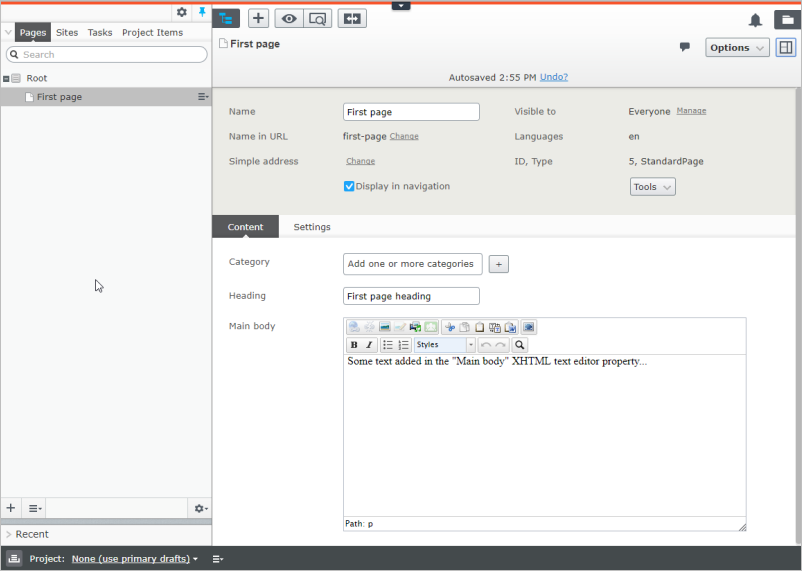Click the Undo? link
The width and height of the screenshot is (802, 571).
coord(554,77)
